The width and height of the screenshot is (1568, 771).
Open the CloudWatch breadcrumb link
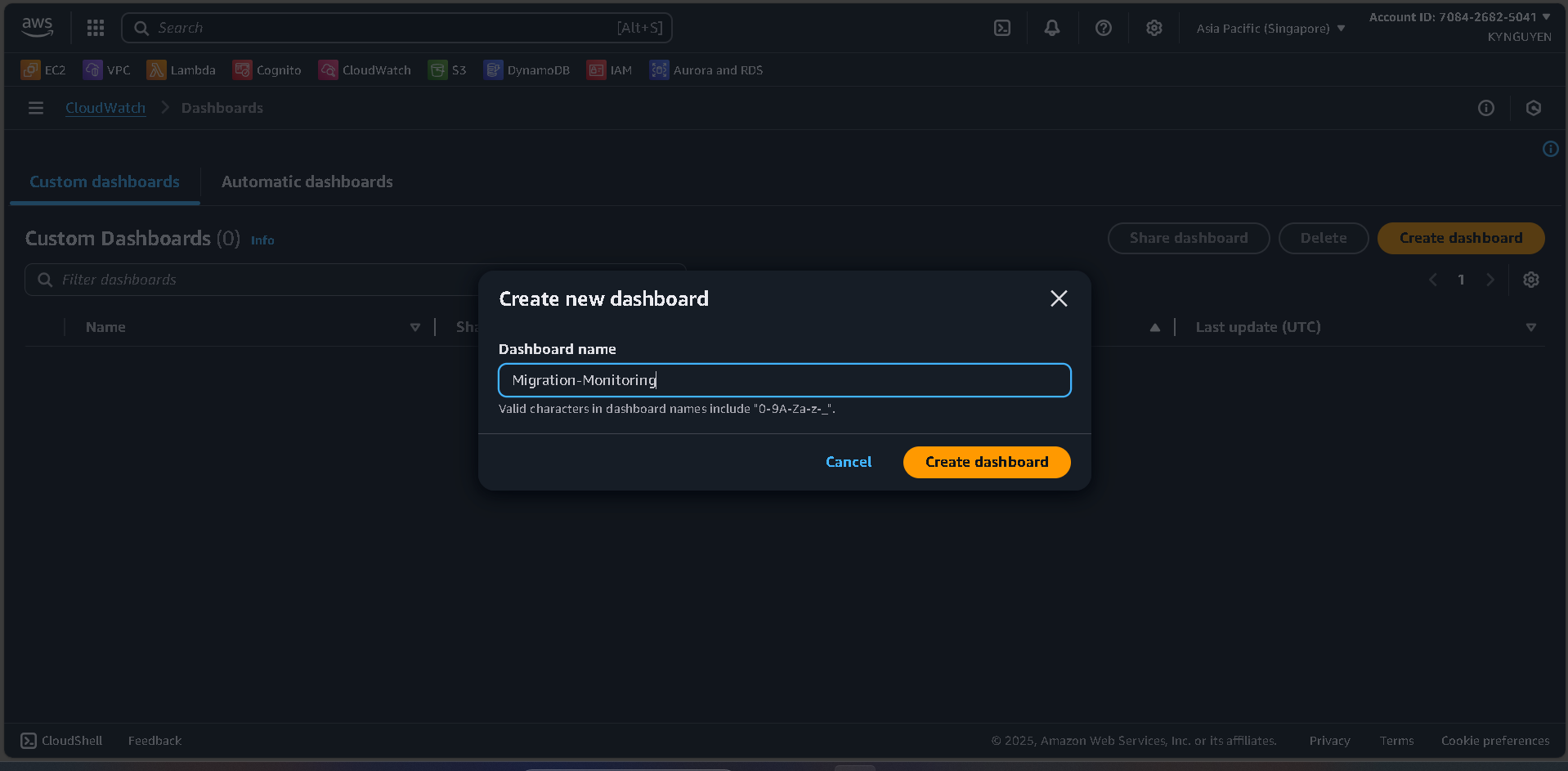105,107
